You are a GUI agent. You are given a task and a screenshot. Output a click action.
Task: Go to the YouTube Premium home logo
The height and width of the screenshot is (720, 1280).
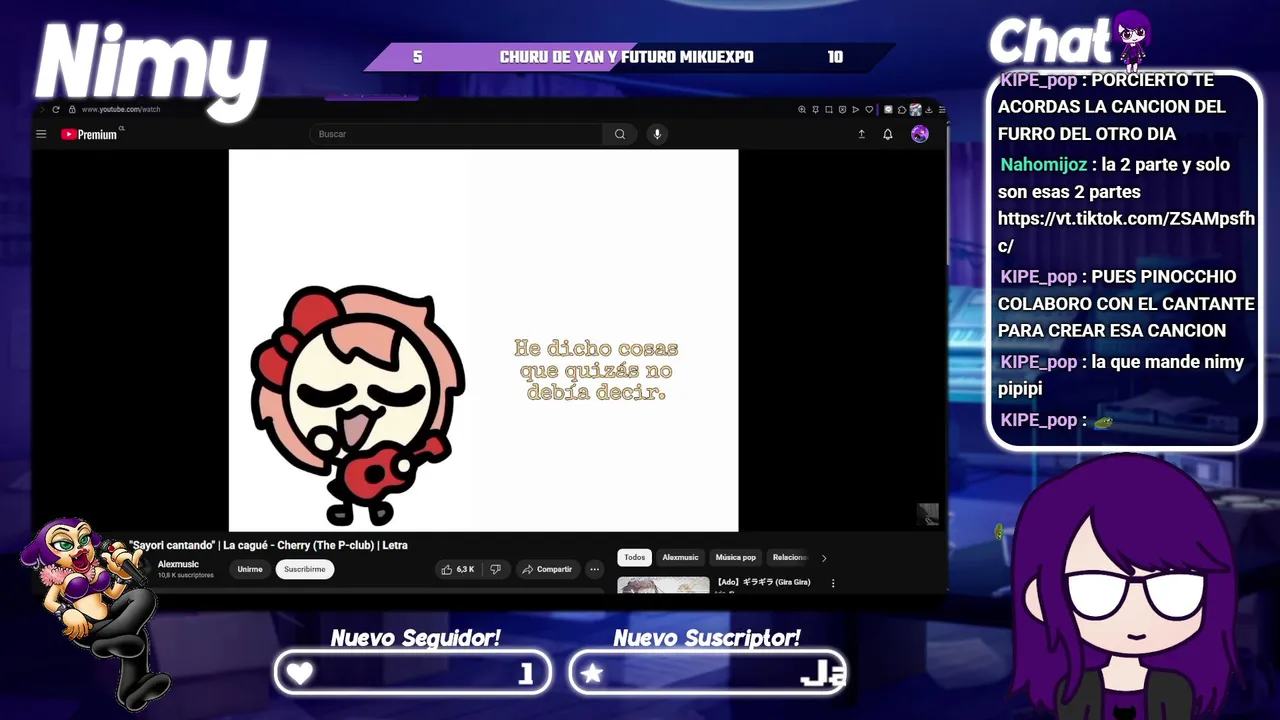tap(90, 134)
